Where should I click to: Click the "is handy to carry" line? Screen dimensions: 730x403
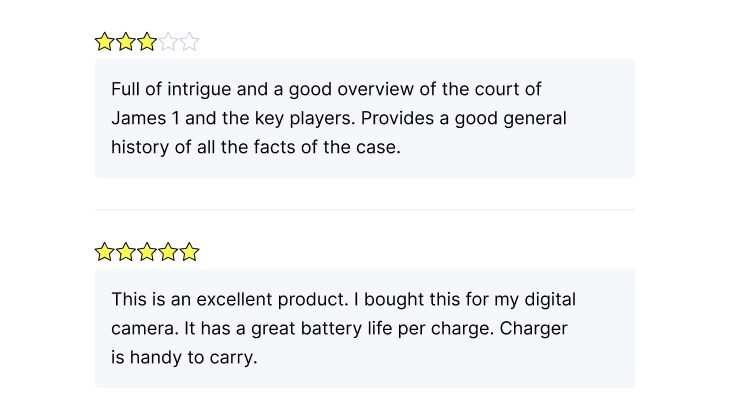coord(184,357)
